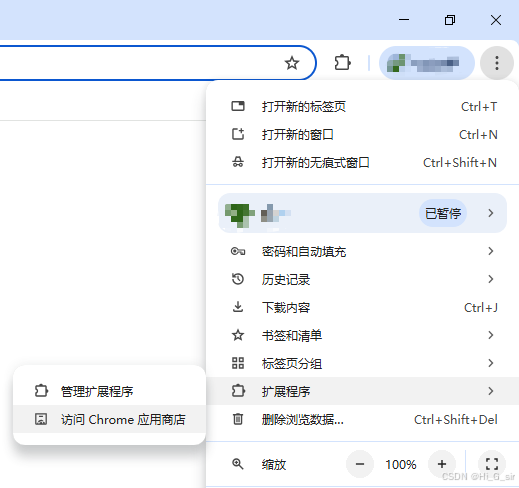519x488 pixels.
Task: Select 打开新的标签页 menu item
Action: point(362,107)
